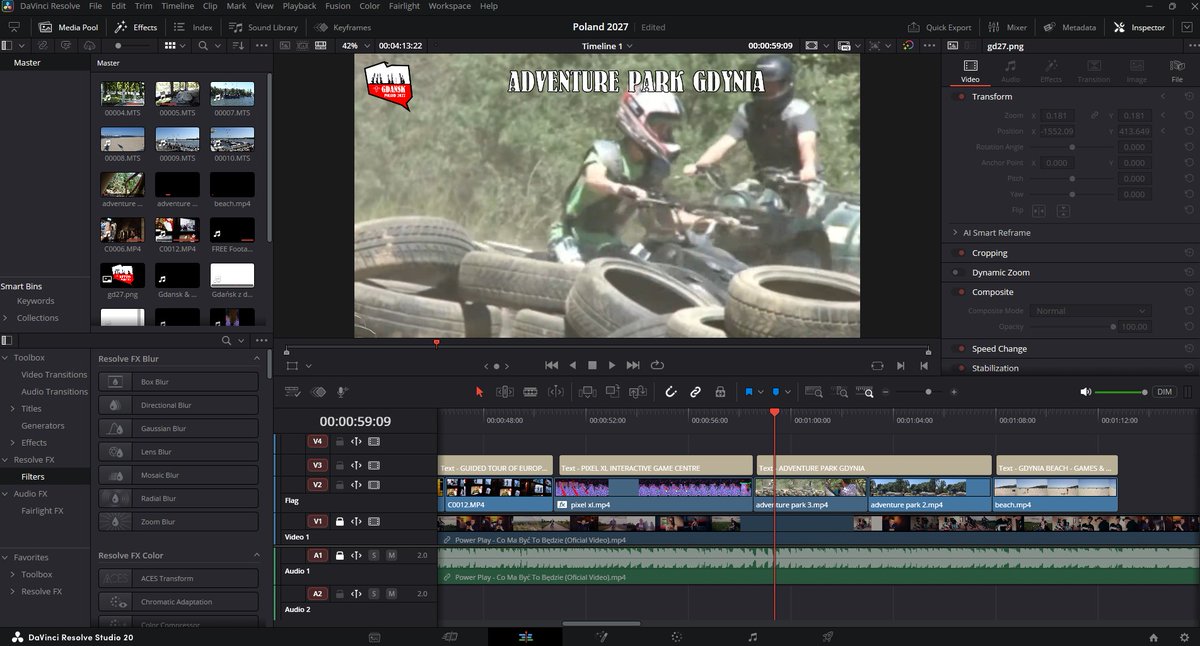Click the Quick Export button
The image size is (1200, 646).
point(940,27)
